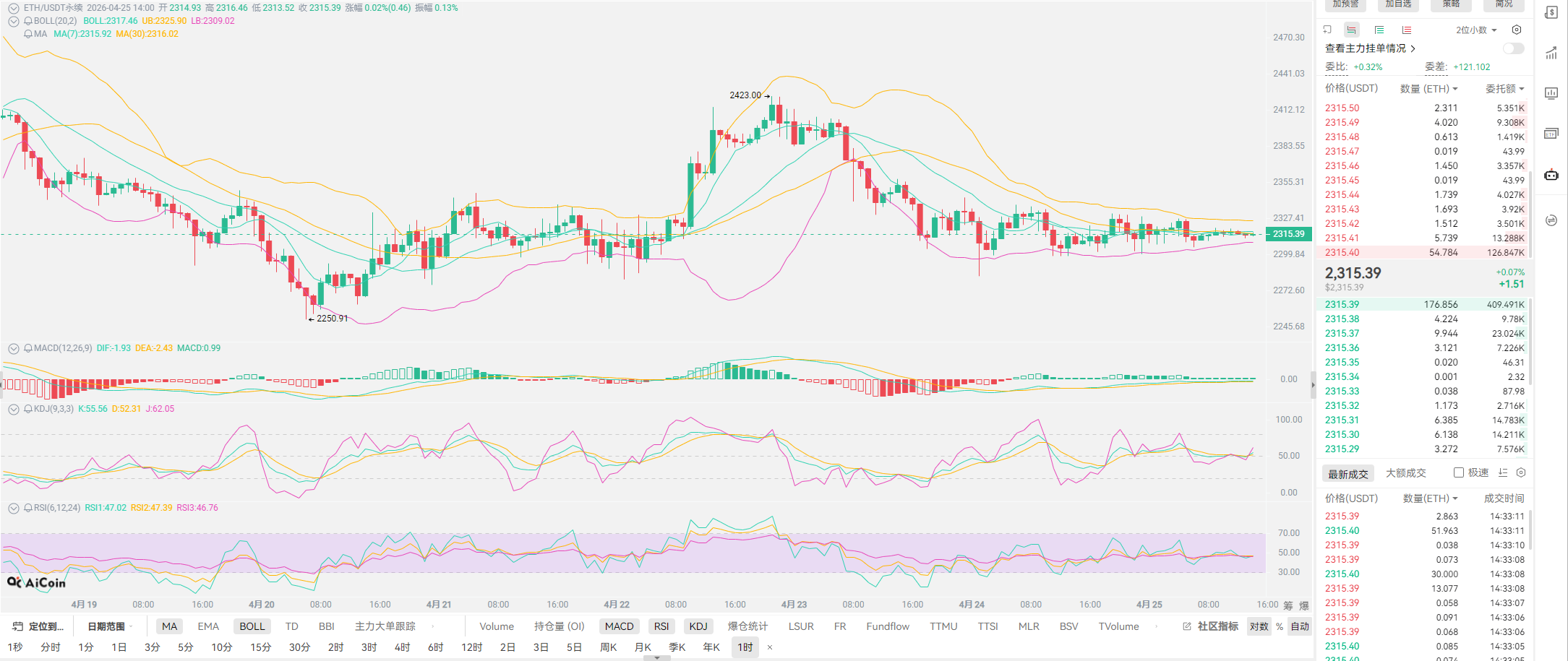Enable the 极速 checkbox
Screen dimensions: 1568x661
1459,472
